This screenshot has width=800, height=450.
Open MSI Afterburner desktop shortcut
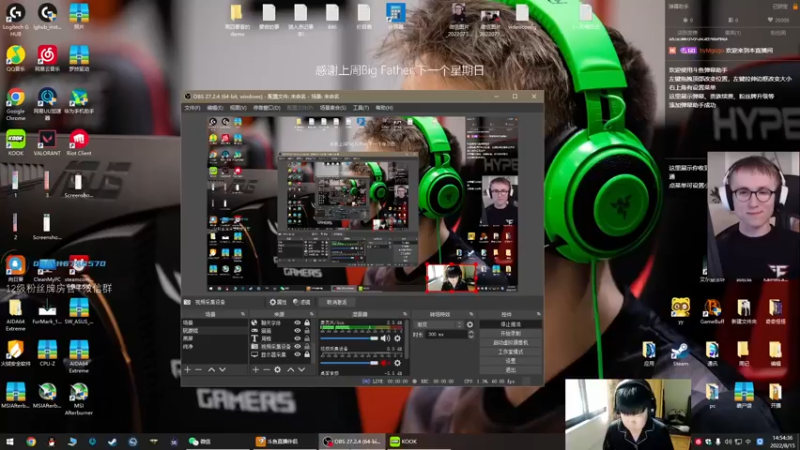[79, 399]
